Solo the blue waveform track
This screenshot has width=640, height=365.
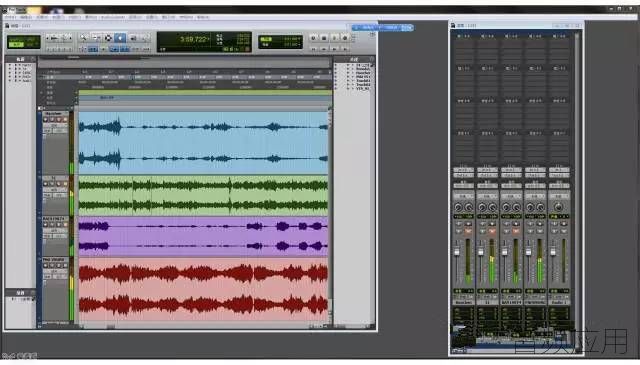(58, 120)
